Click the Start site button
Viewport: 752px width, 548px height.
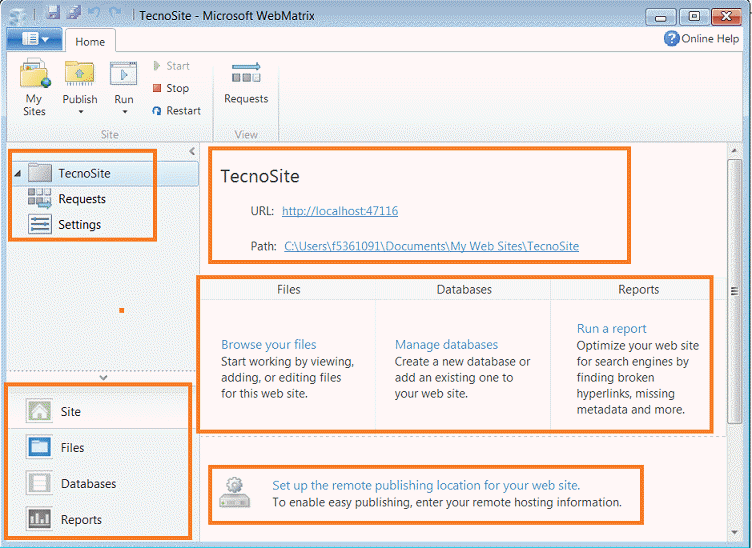[x=171, y=66]
